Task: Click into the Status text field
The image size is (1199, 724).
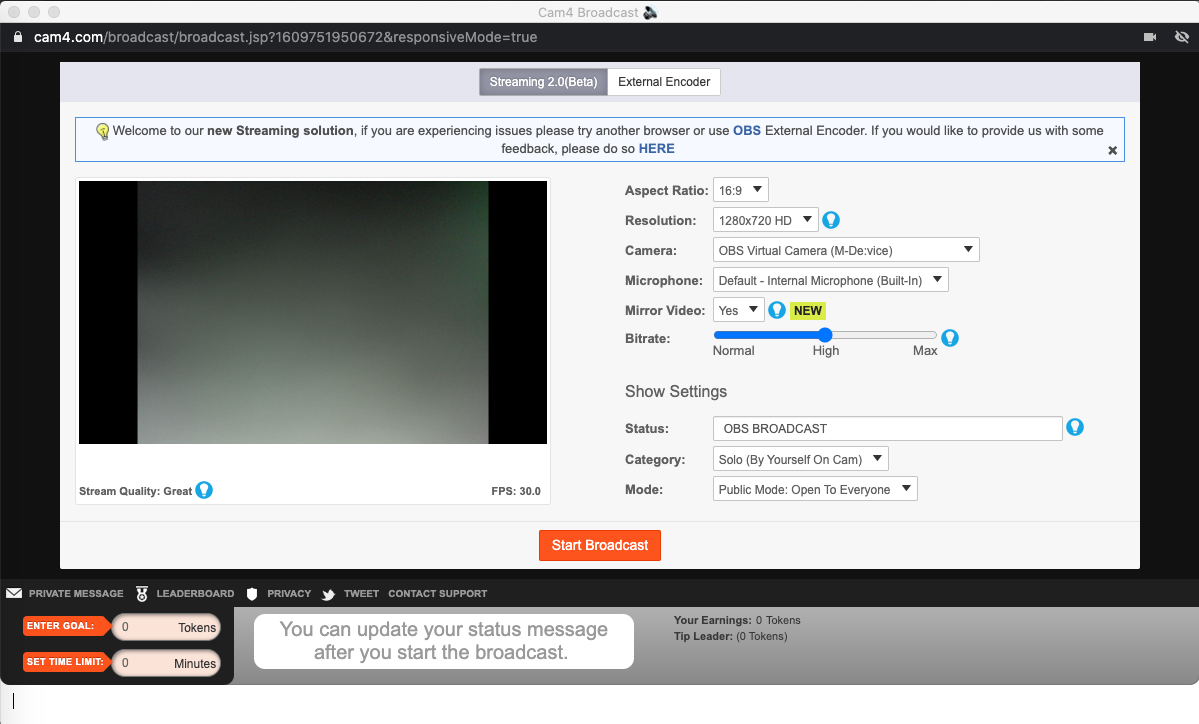Action: [x=886, y=428]
